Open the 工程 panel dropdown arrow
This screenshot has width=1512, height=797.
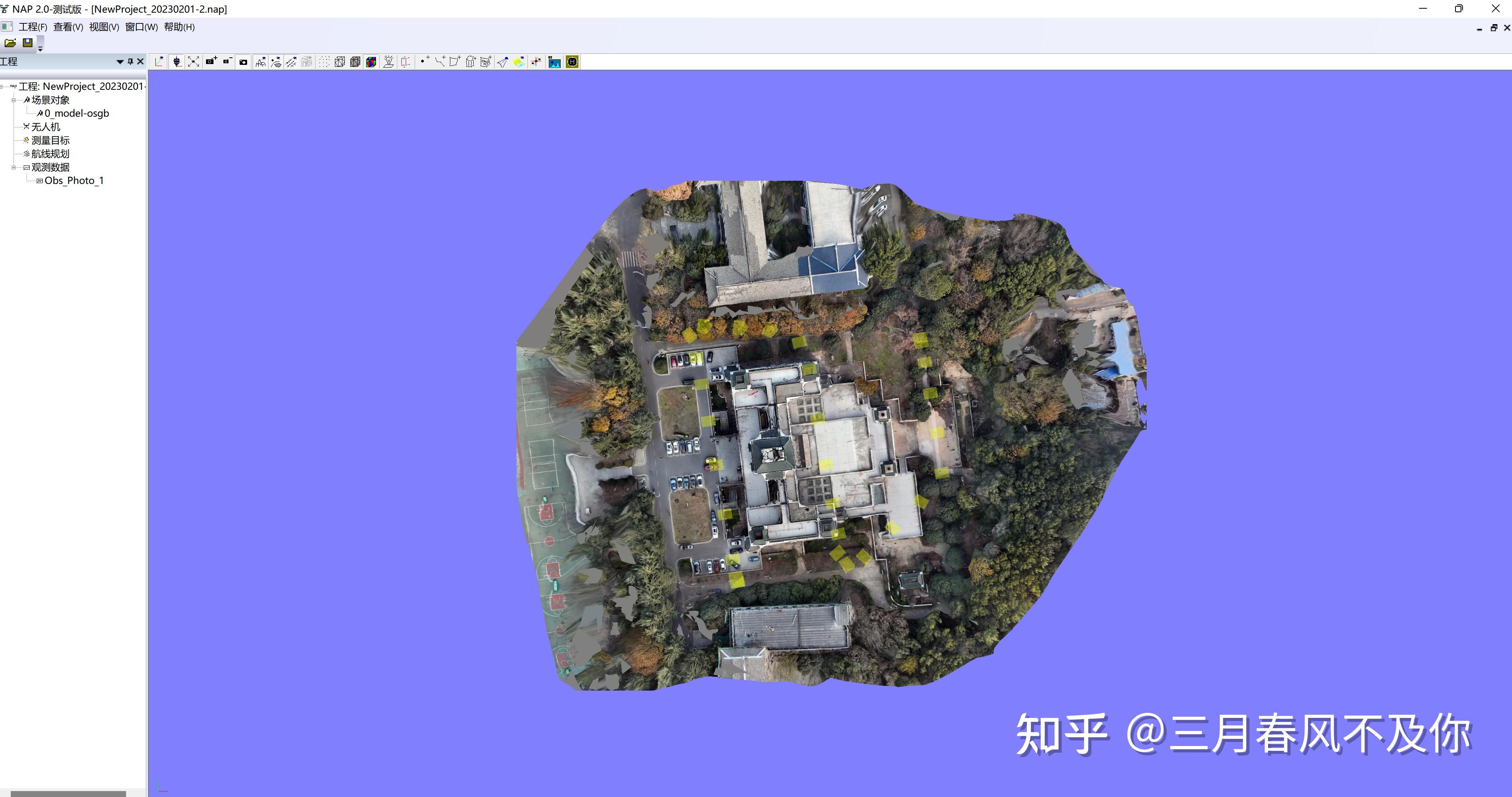point(120,62)
